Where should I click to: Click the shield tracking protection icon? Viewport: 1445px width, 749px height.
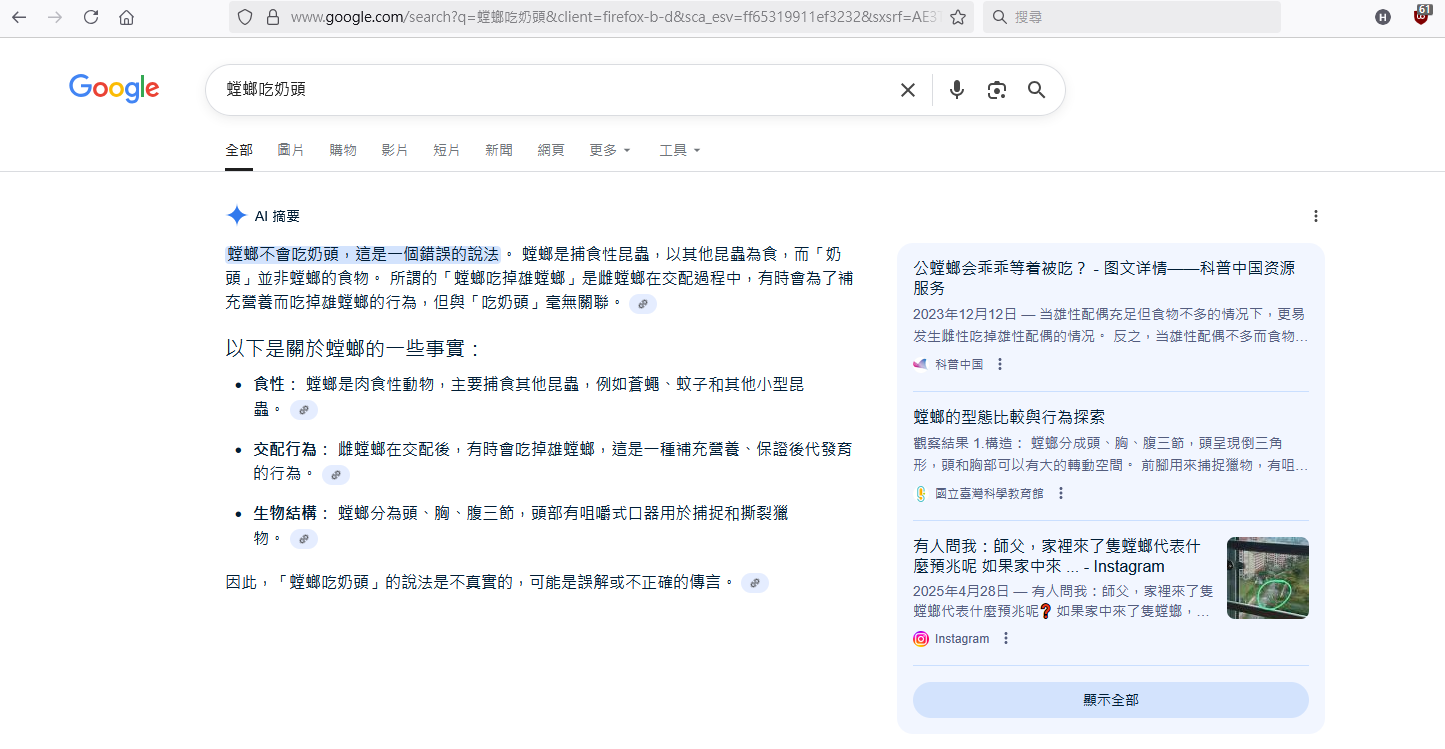pyautogui.click(x=246, y=17)
